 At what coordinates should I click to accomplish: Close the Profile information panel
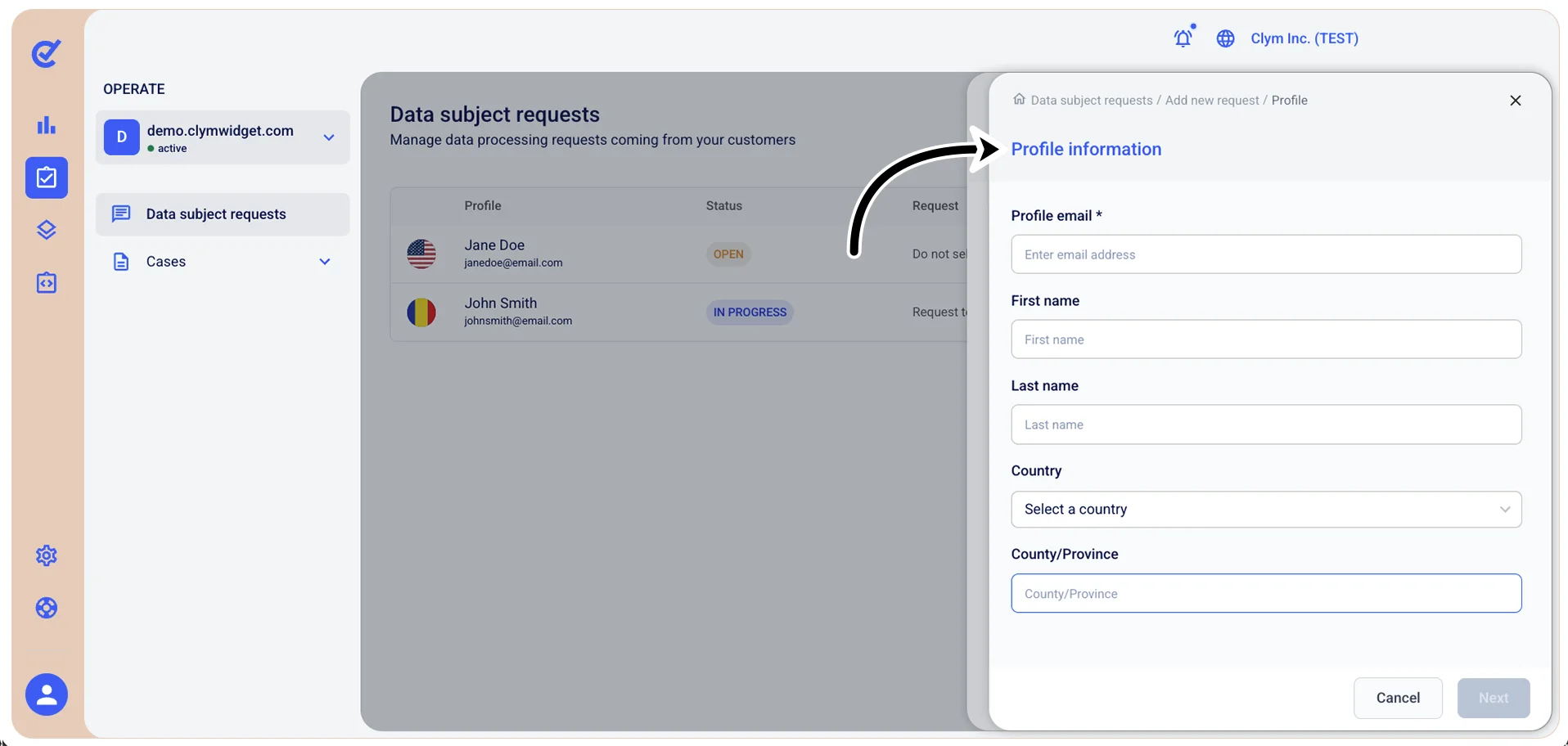(x=1516, y=100)
